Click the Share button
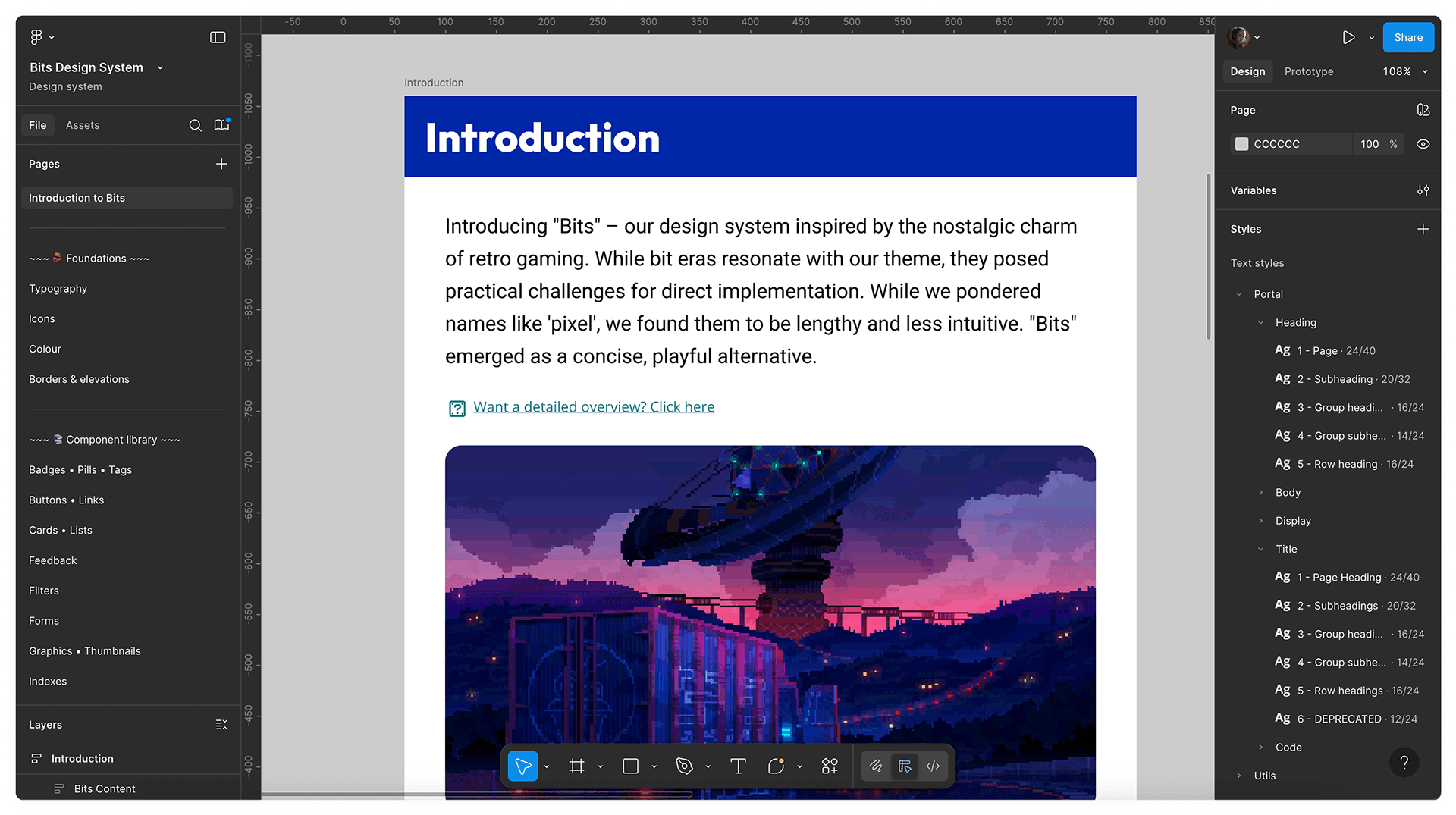 (1408, 37)
